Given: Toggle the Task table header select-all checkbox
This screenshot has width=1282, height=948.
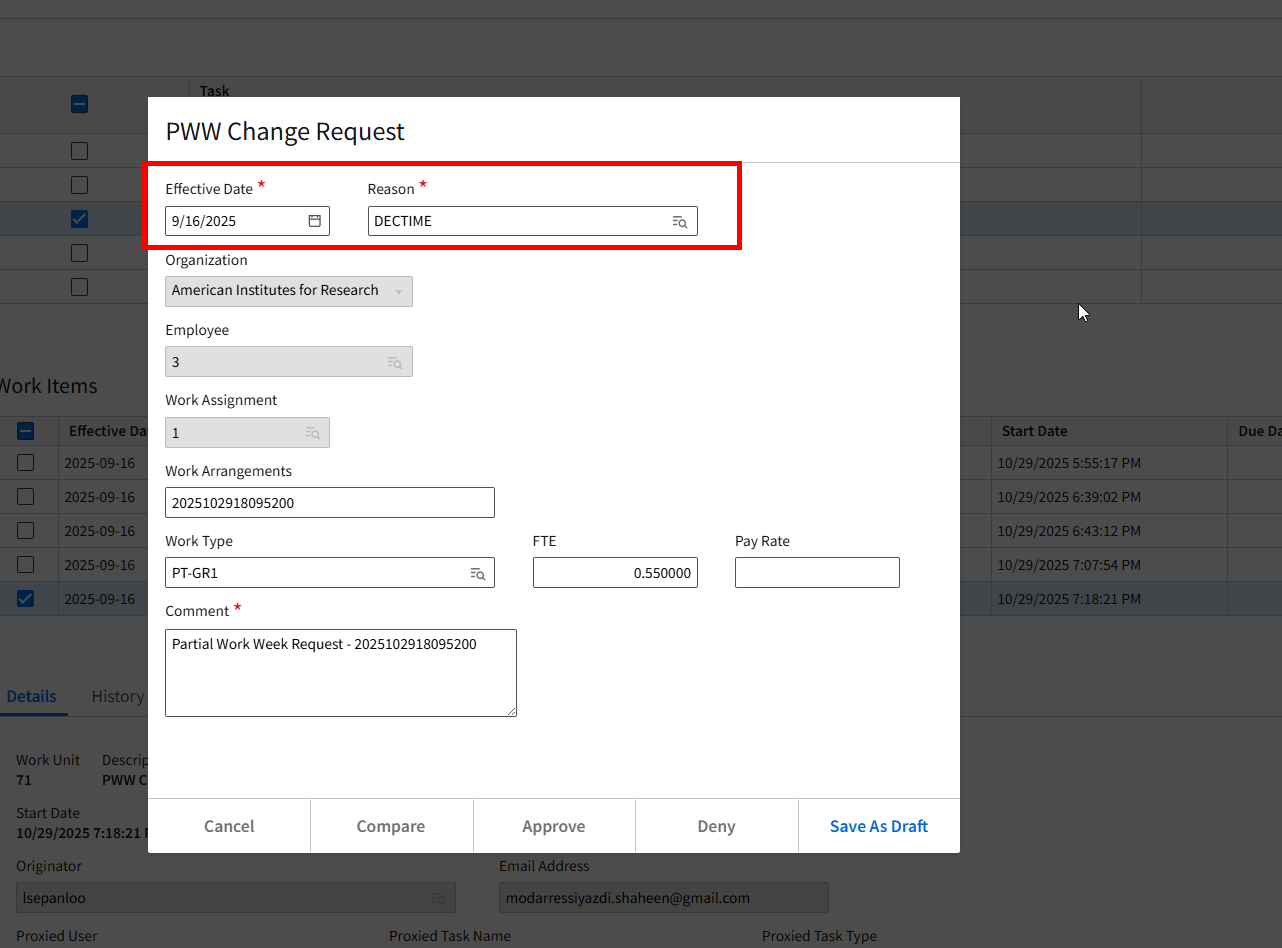Looking at the screenshot, I should coord(79,104).
